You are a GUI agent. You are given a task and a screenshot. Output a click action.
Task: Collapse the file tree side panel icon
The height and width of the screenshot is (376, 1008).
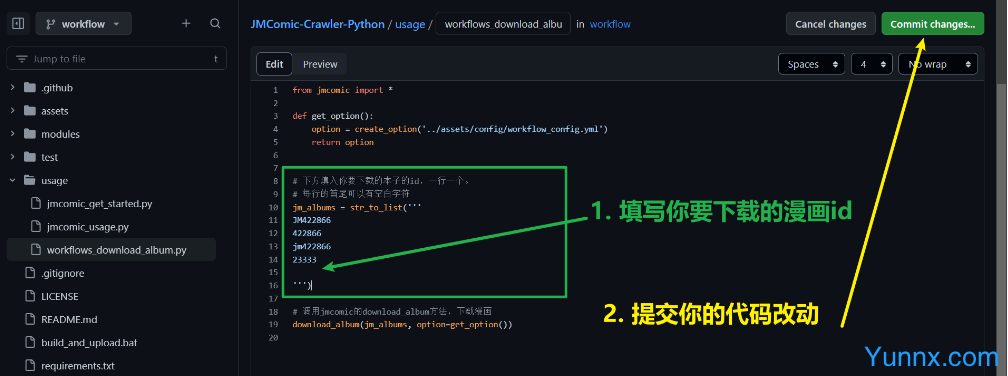pyautogui.click(x=18, y=24)
